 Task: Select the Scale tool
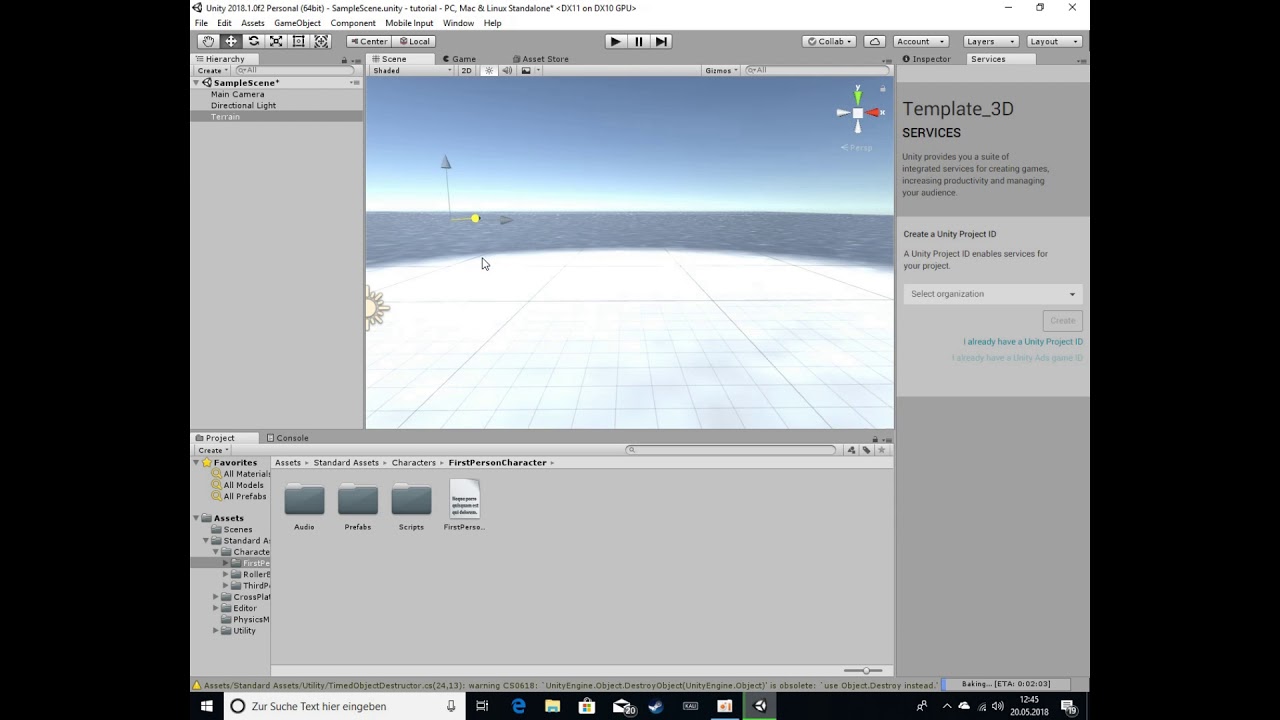point(276,41)
